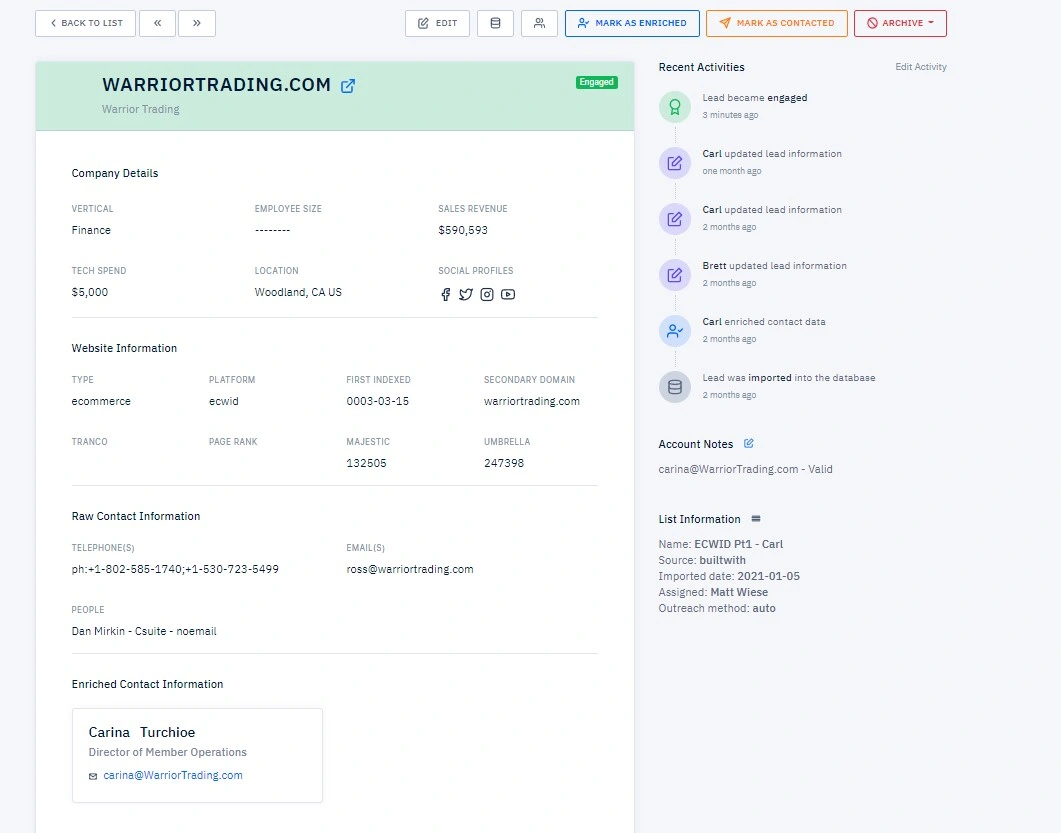Image resolution: width=1061 pixels, height=833 pixels.
Task: Open the Twitter social profile
Action: (x=466, y=294)
